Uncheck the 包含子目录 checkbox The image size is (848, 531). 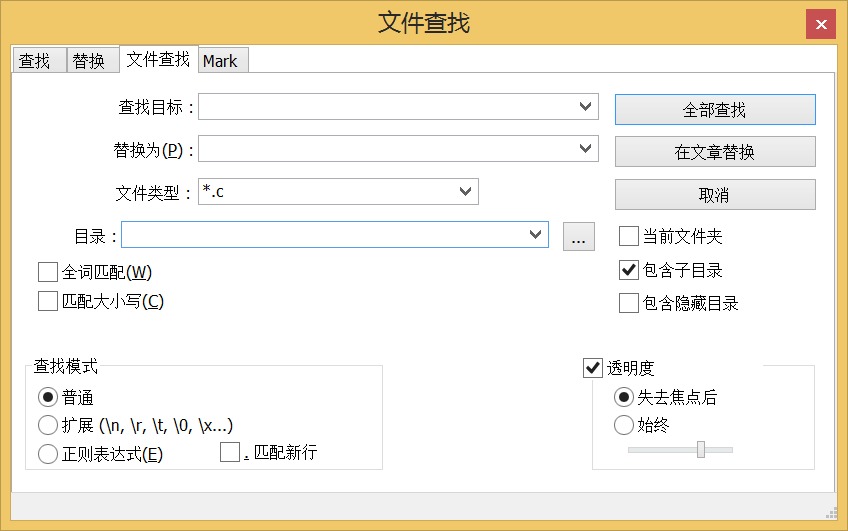(629, 270)
